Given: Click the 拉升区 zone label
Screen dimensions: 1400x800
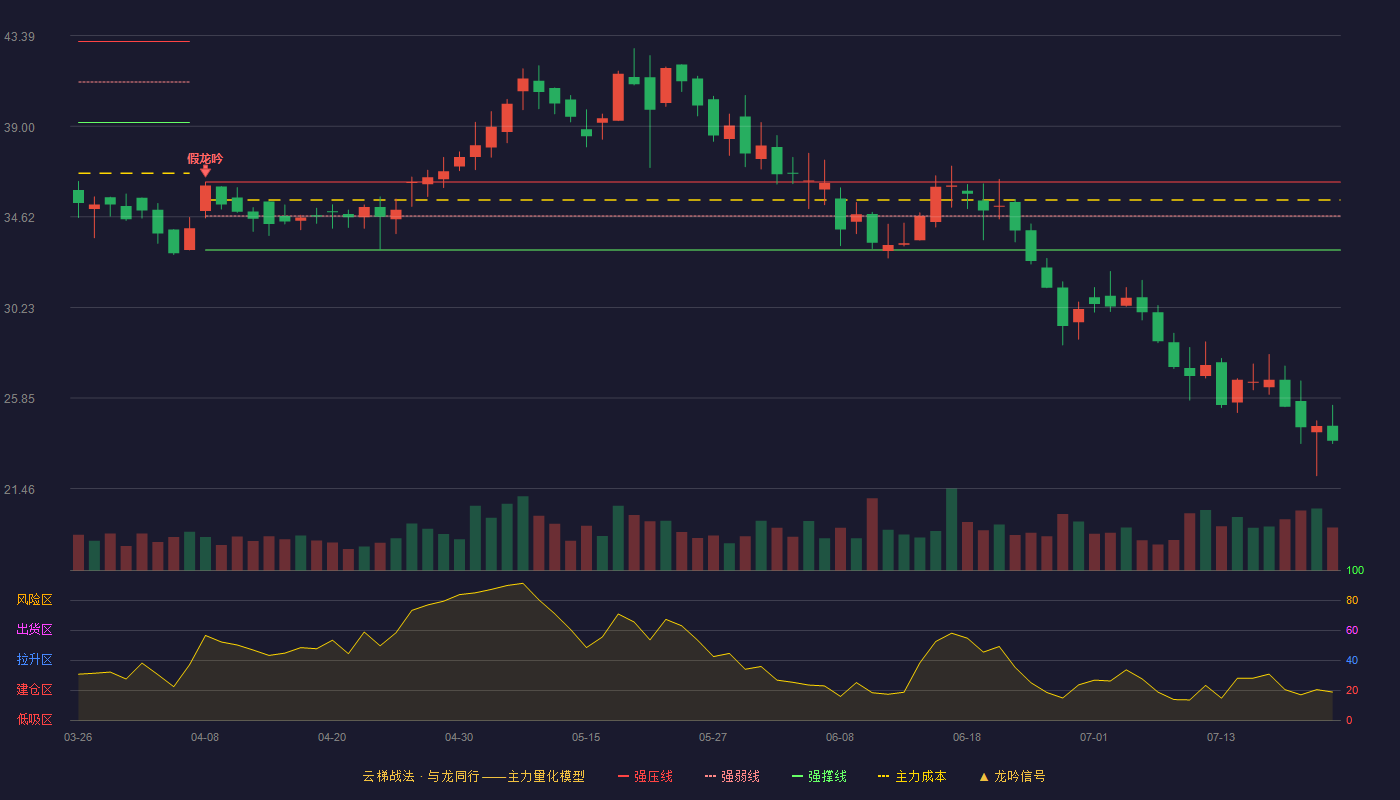Looking at the screenshot, I should (x=34, y=660).
